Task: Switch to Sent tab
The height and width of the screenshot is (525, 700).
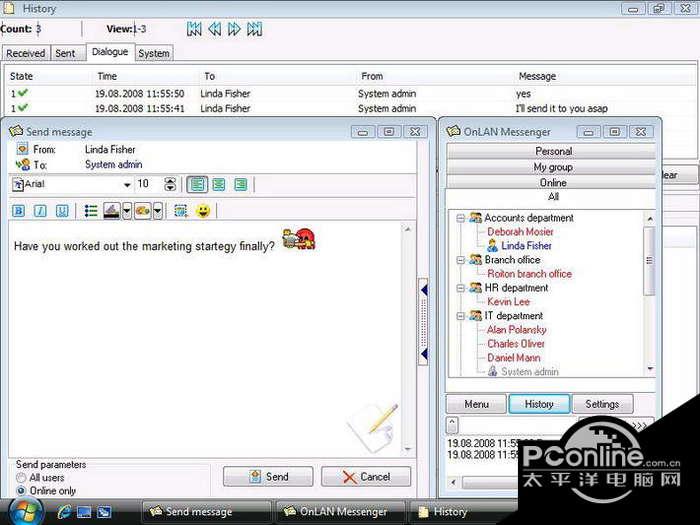Action: [68, 53]
